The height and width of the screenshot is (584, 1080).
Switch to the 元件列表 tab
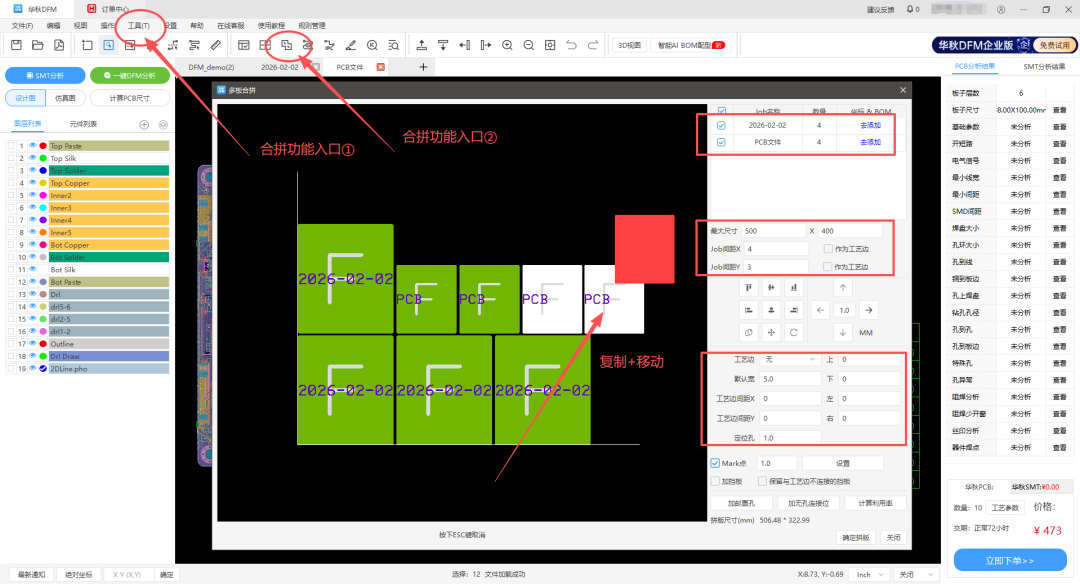[x=83, y=124]
